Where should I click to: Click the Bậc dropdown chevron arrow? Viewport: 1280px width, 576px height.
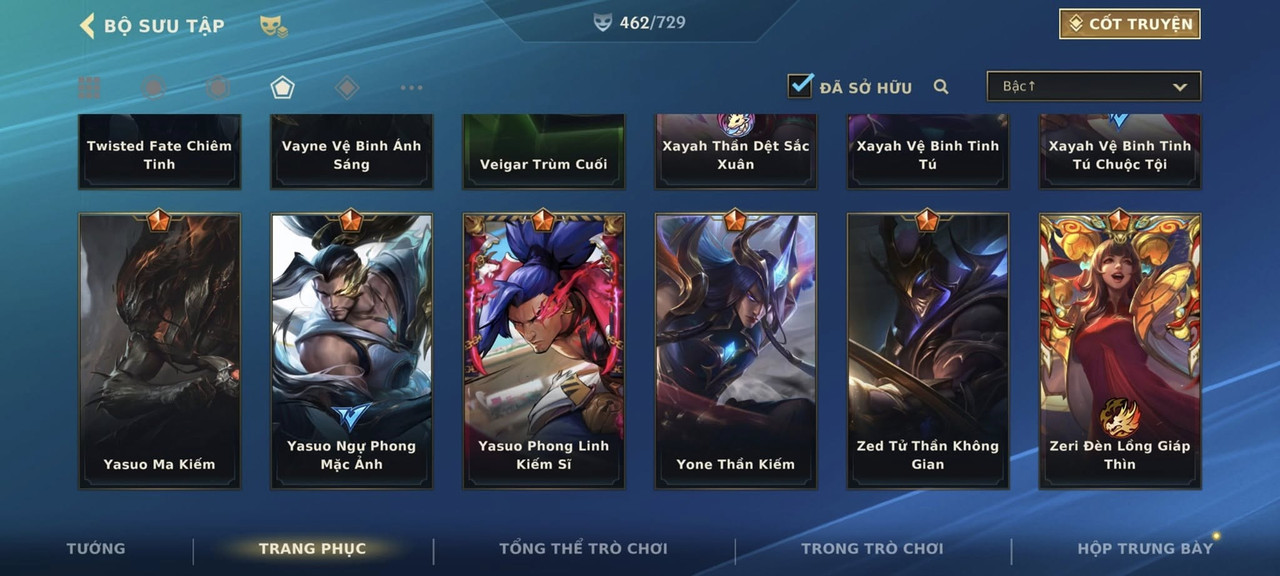(1180, 87)
